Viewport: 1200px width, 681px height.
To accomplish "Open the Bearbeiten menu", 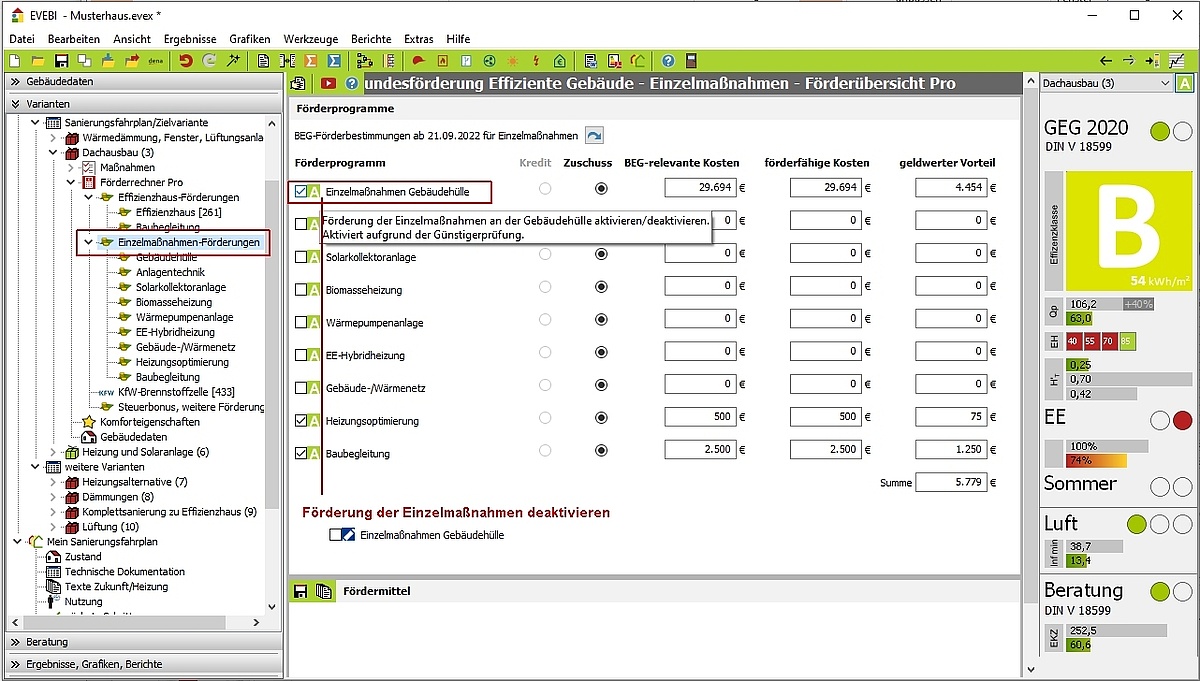I will [74, 39].
